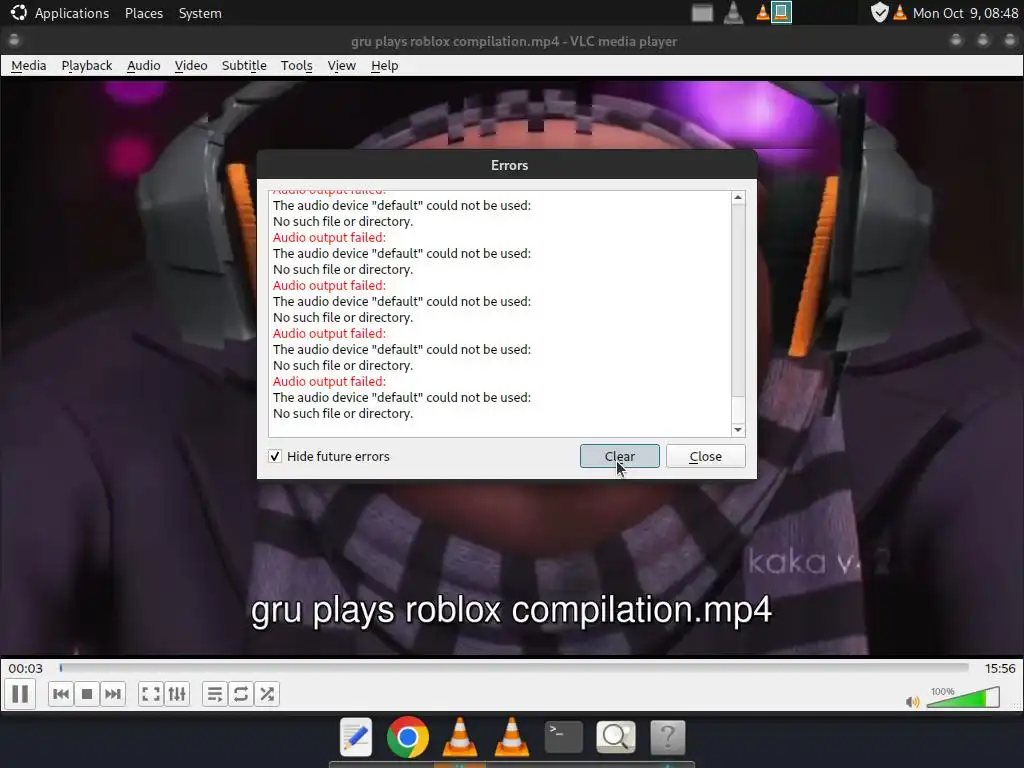Click scroll-up arrow in Errors list
1024x768 pixels.
738,197
